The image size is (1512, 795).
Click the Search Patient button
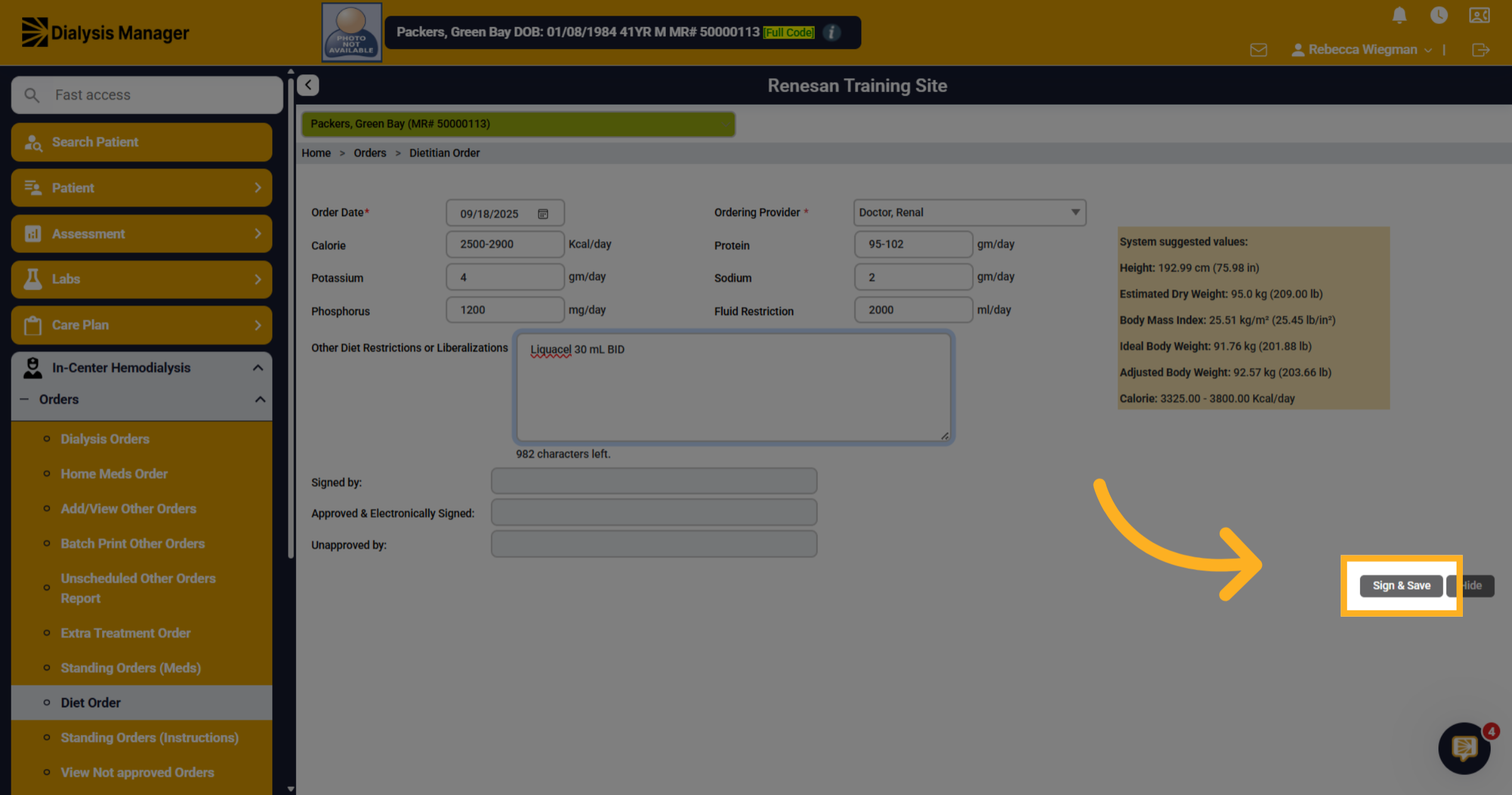(x=142, y=142)
